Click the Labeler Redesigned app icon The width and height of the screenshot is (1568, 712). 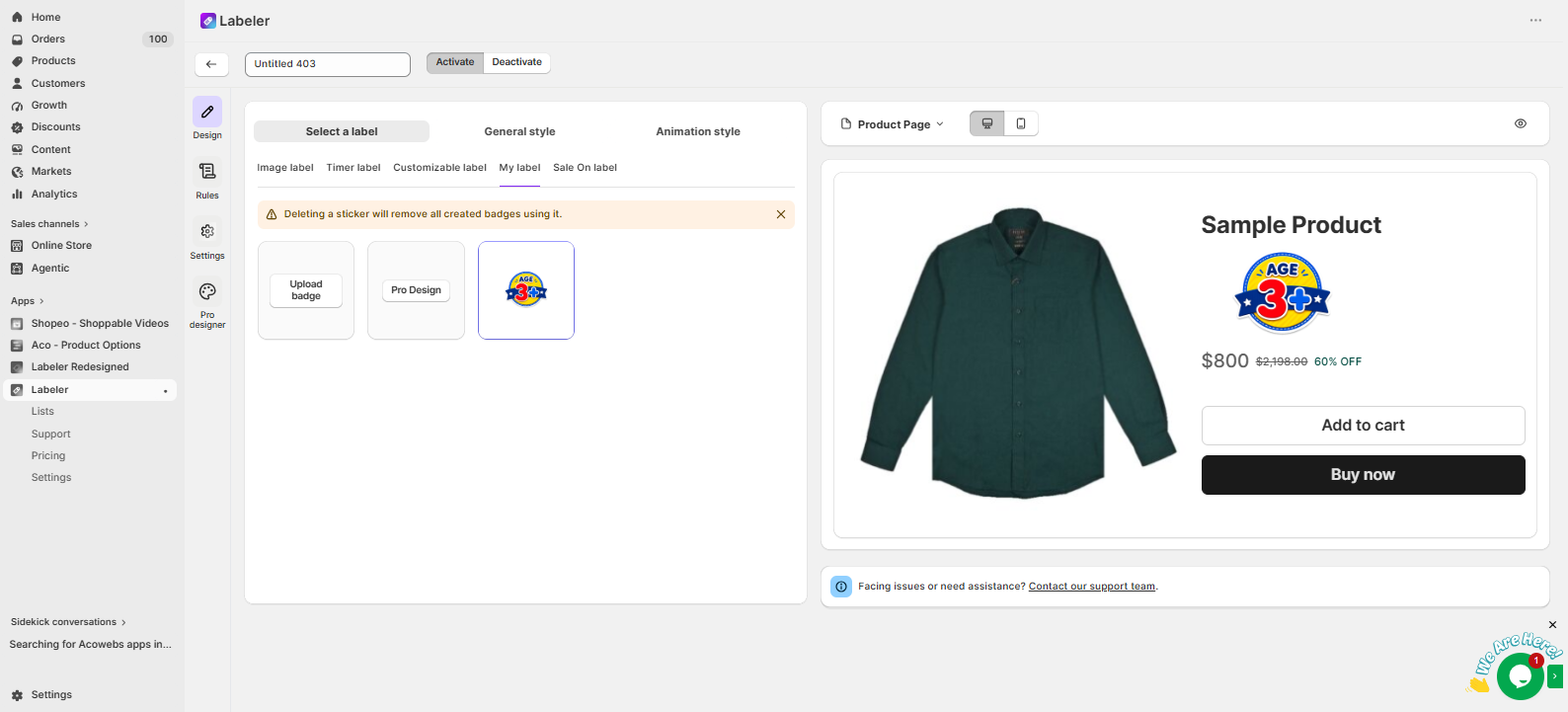click(x=17, y=367)
